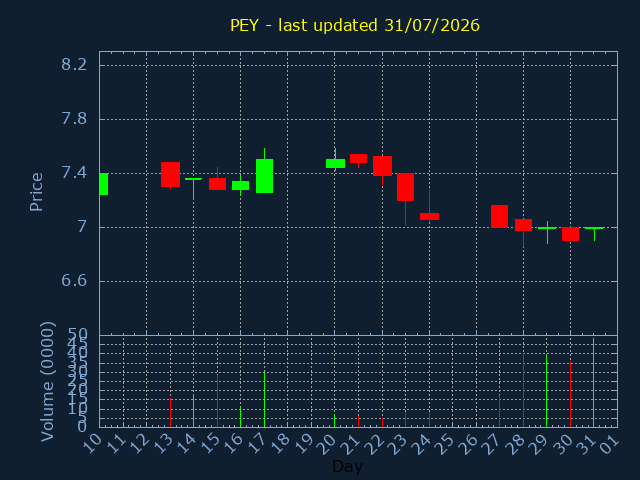Click the tallest green volume bar on day 31

(593, 382)
